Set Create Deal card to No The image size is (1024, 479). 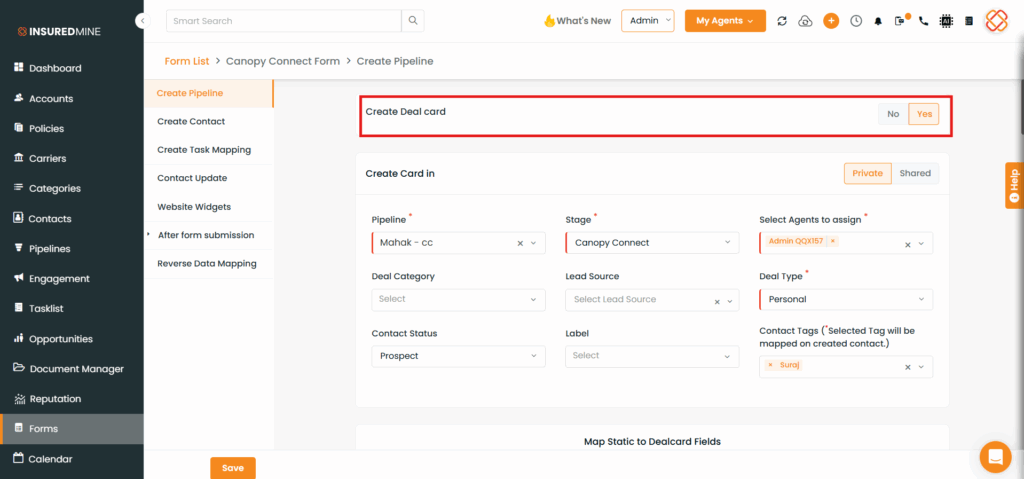coord(893,114)
